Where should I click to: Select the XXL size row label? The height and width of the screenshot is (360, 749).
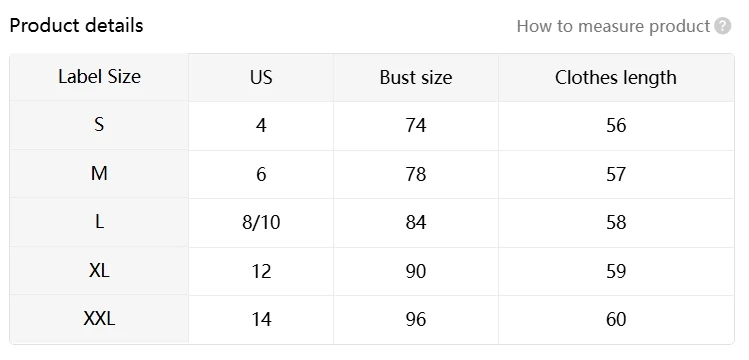click(99, 319)
